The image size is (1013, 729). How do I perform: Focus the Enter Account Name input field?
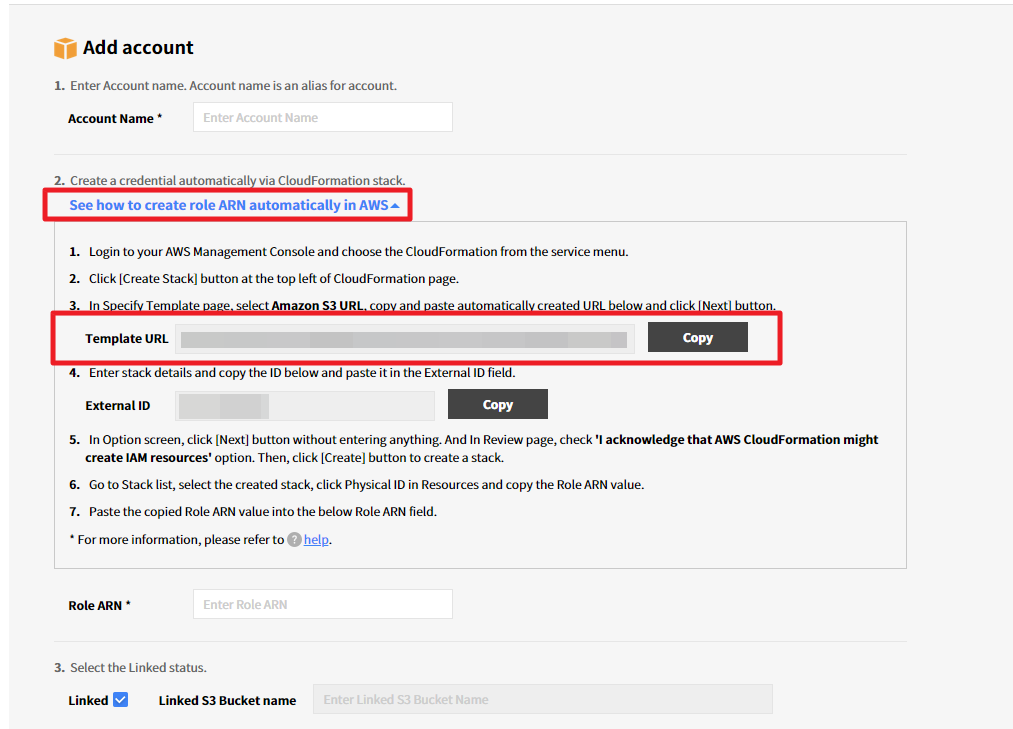322,117
